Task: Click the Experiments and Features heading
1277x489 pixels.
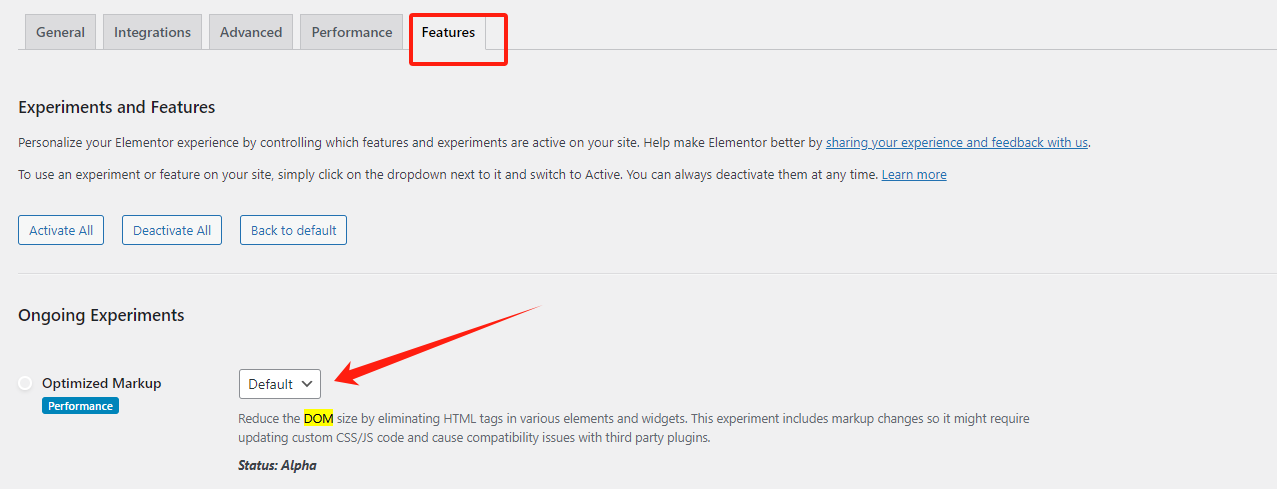Action: (117, 107)
